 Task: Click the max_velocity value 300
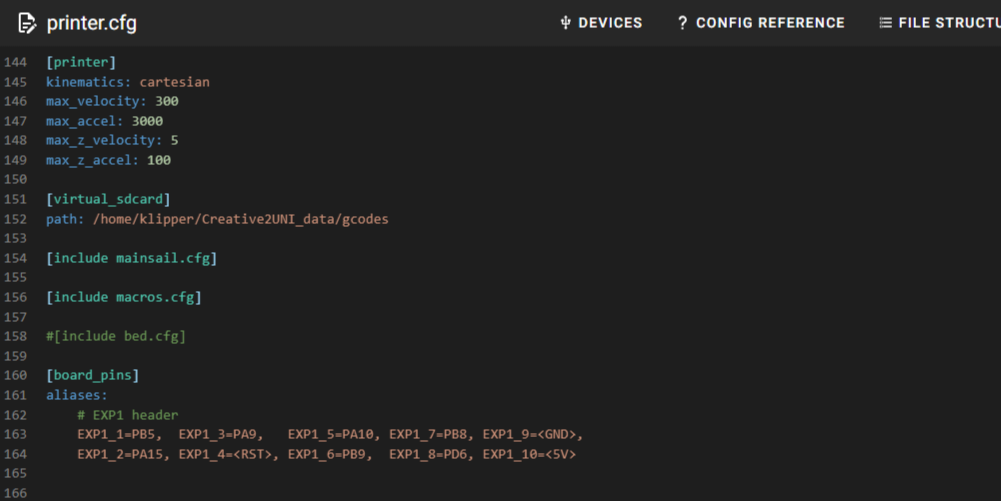coord(167,101)
